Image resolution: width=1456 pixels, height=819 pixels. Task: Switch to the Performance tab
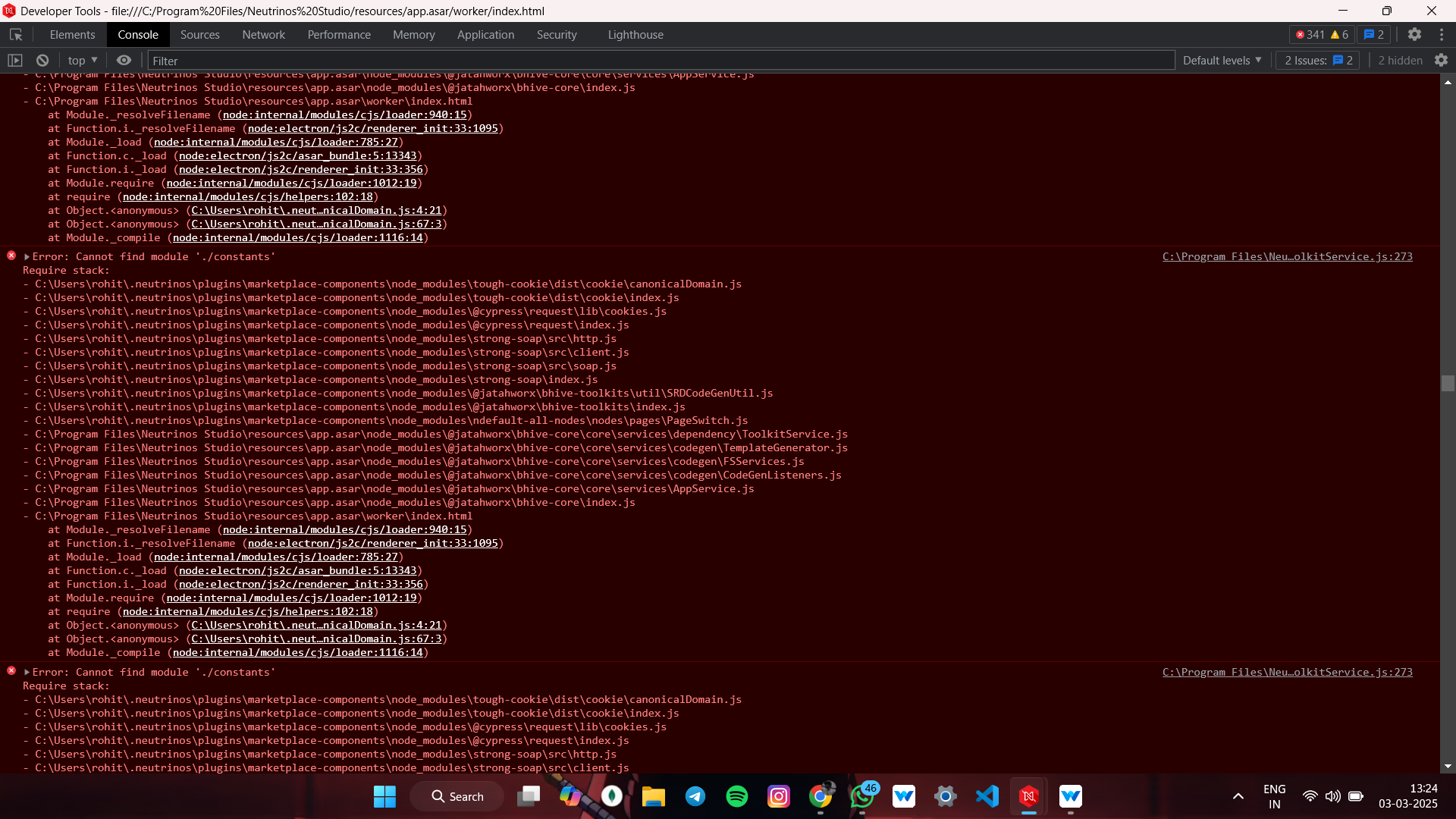pos(339,35)
